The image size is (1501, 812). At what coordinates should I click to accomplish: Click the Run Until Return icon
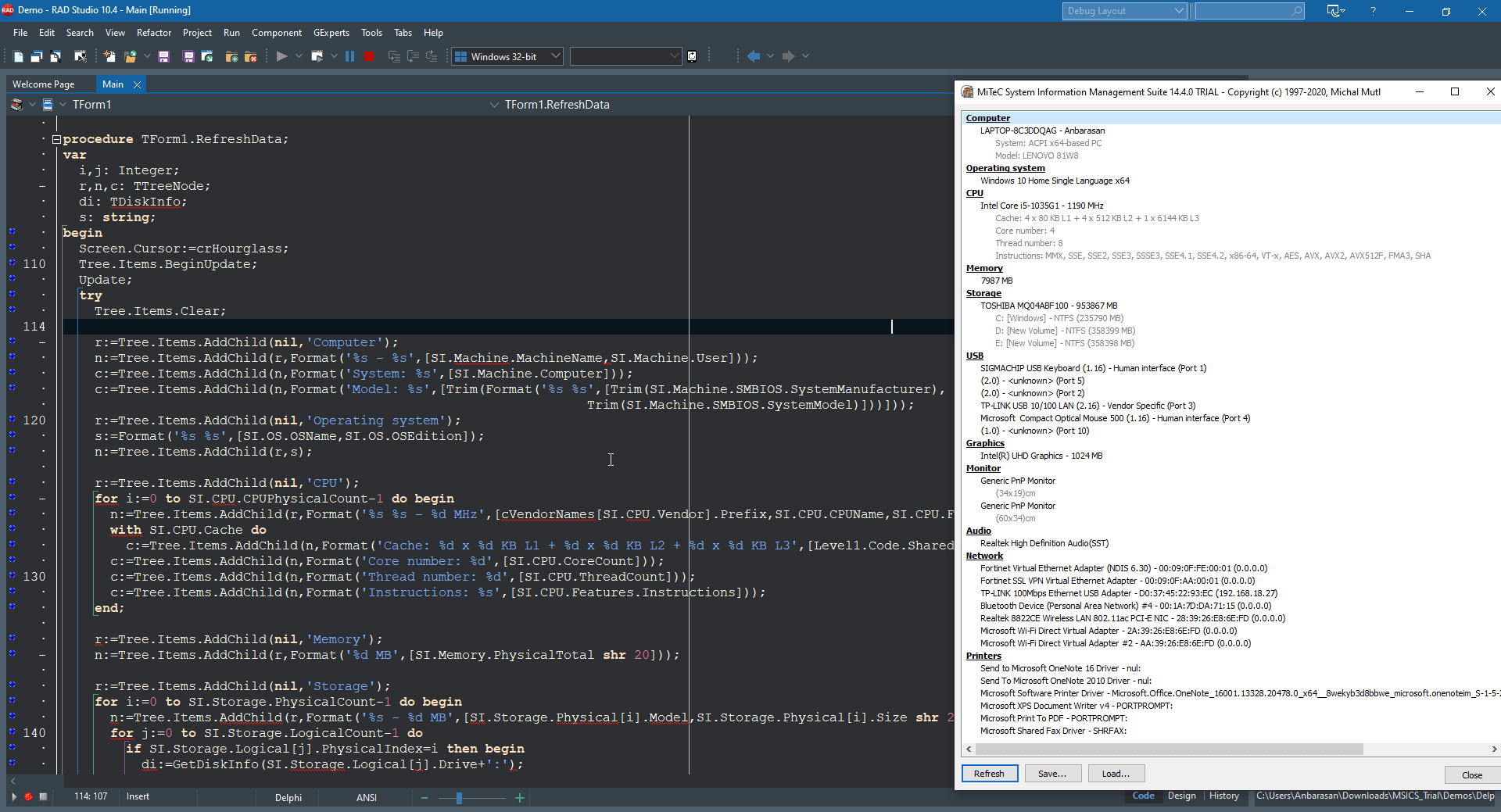coord(432,56)
